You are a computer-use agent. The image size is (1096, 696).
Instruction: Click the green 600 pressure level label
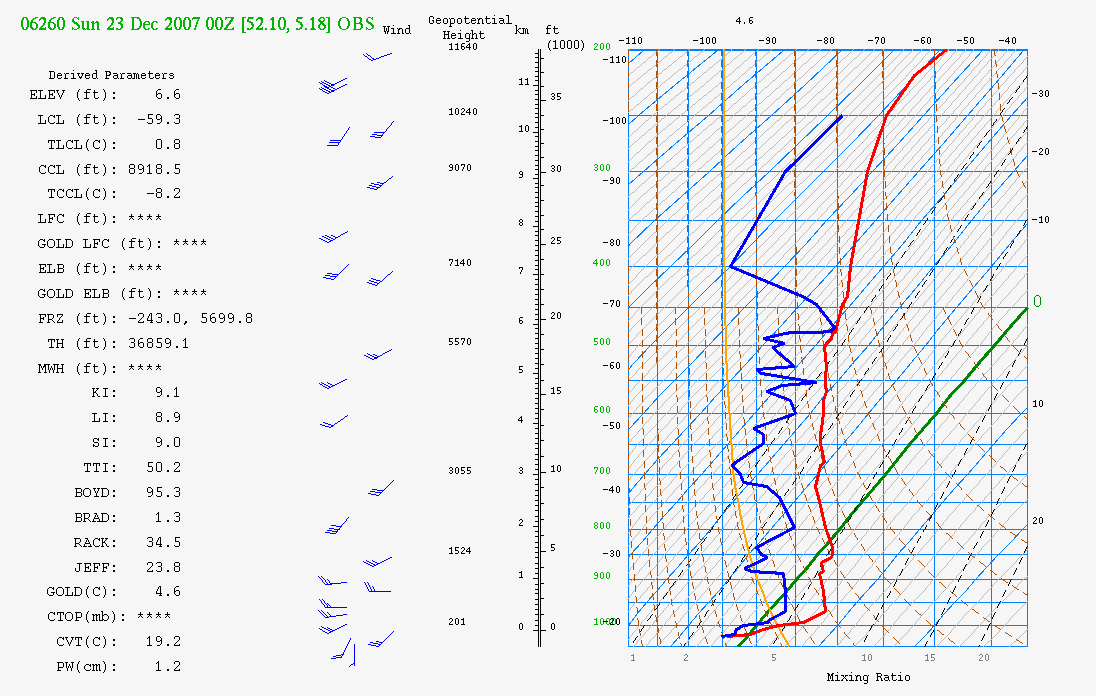click(x=602, y=410)
